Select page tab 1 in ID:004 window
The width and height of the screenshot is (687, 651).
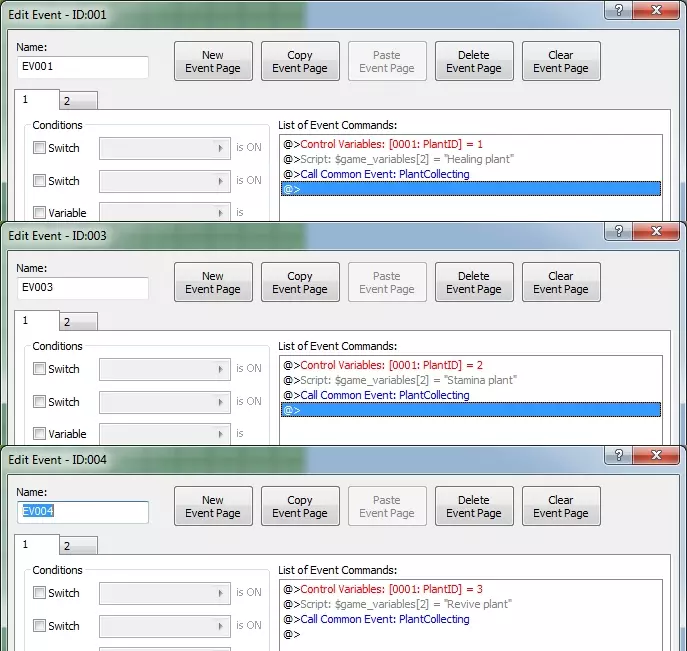click(37, 545)
